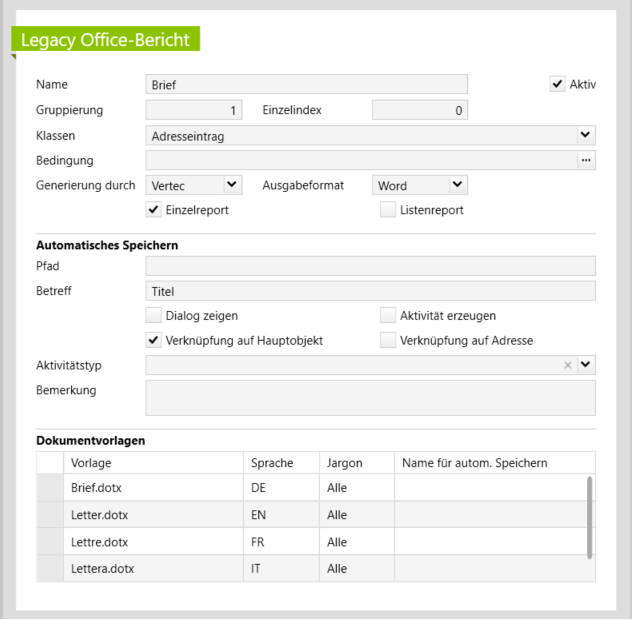Check the Dialog zeigen option

153,316
